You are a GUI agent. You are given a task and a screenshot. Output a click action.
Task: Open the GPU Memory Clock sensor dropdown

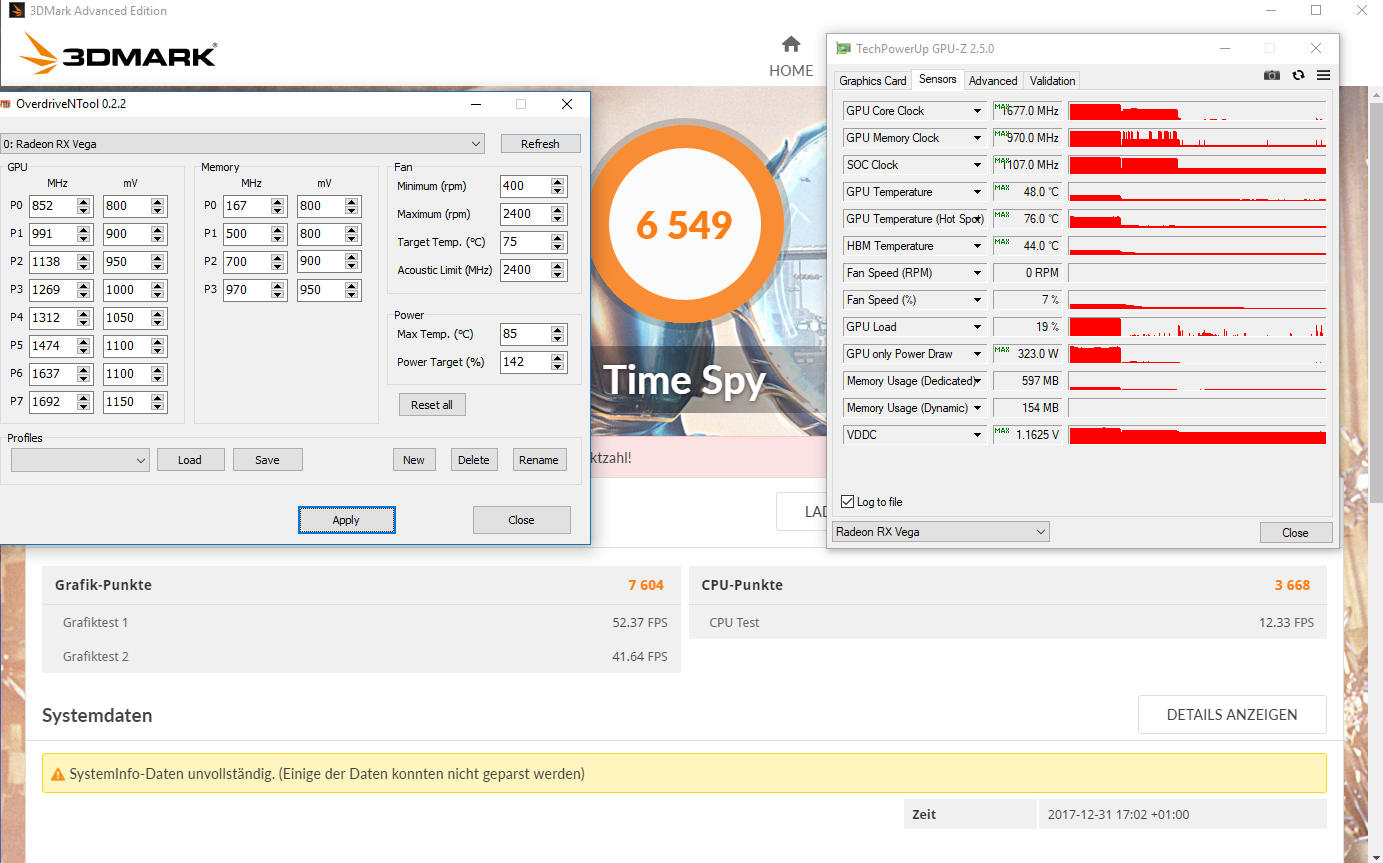[x=978, y=138]
